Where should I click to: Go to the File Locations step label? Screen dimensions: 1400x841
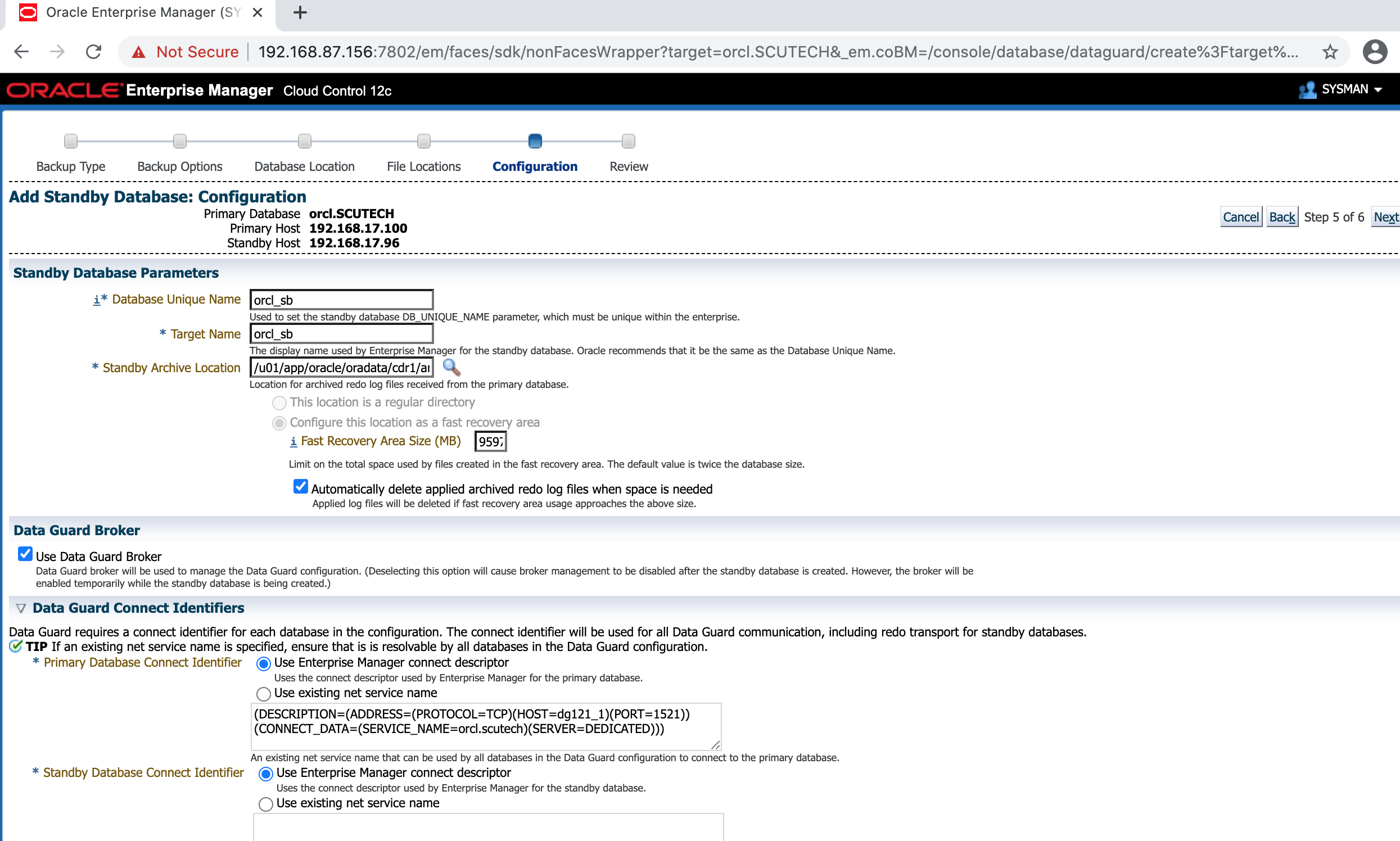click(424, 166)
